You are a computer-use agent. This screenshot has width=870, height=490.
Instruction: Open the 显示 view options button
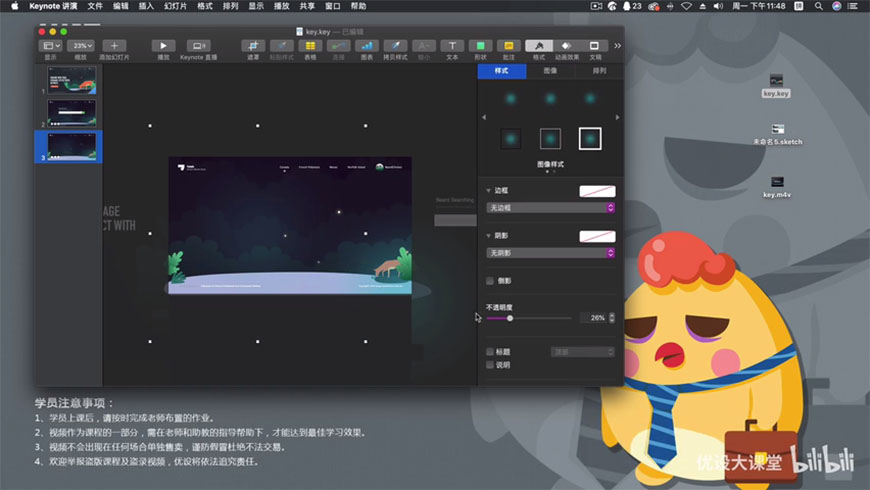point(50,46)
